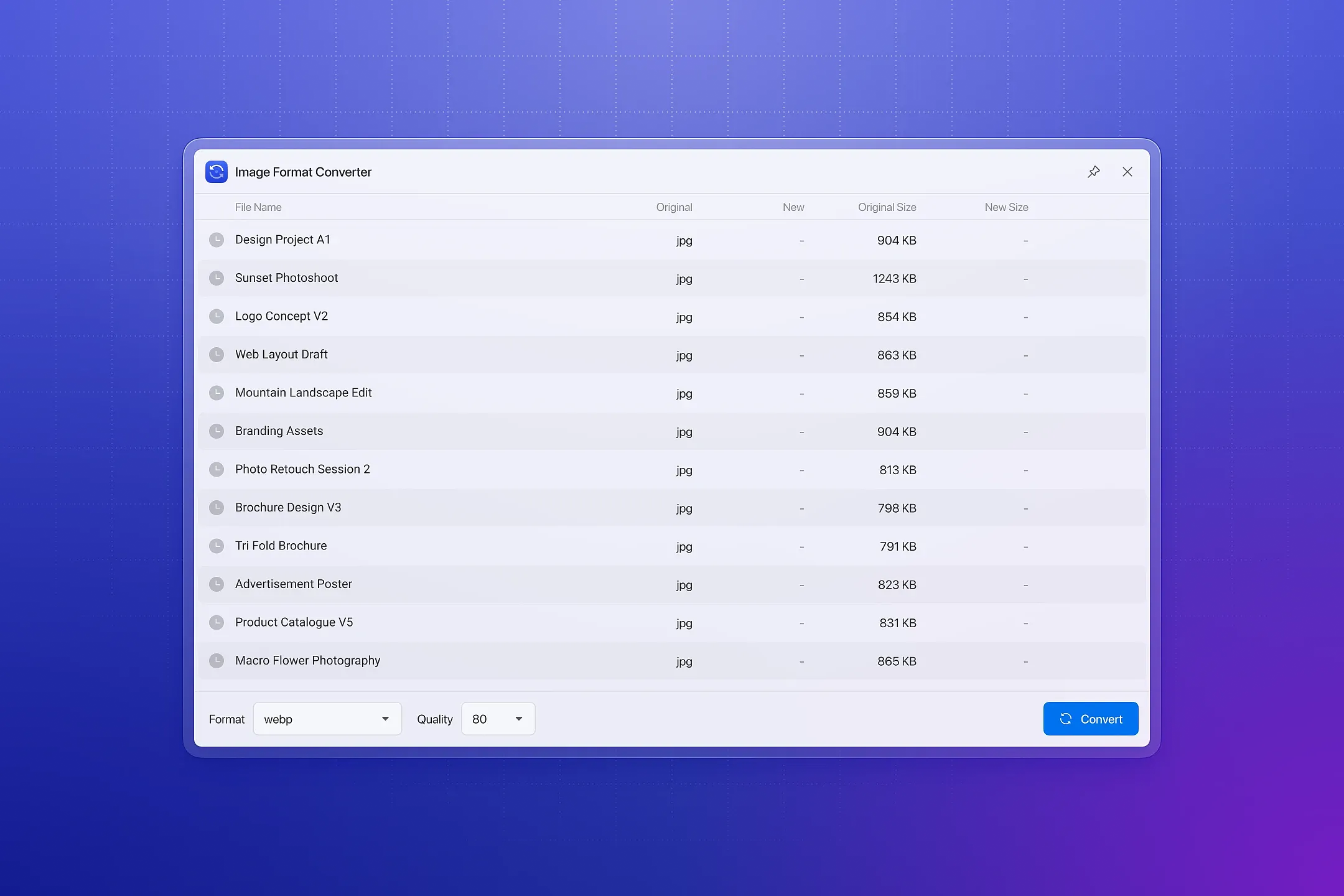Expand the Format selector's chevron arrow
The image size is (1344, 896).
tap(385, 719)
